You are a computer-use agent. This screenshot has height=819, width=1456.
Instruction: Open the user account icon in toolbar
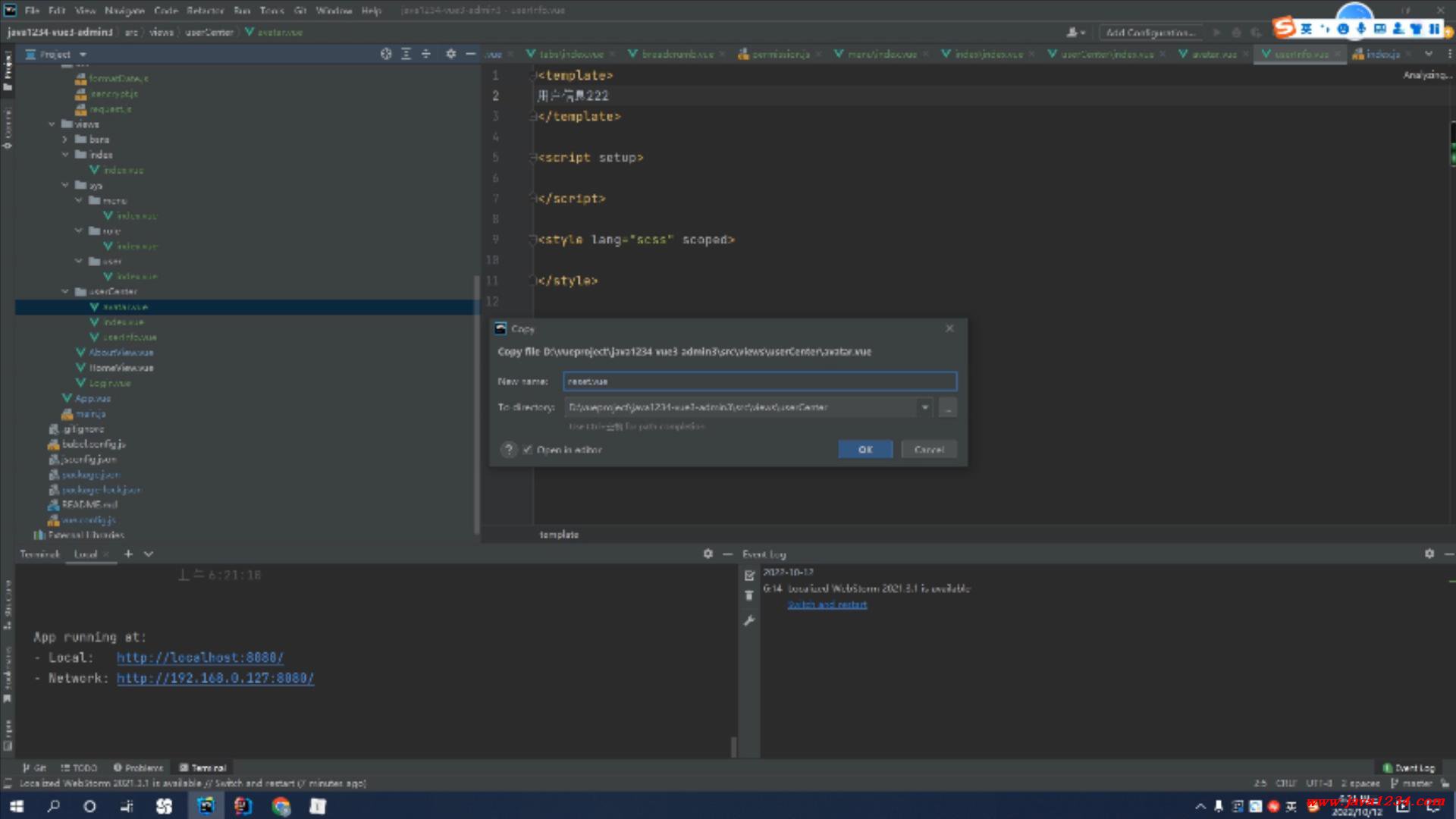1075,33
